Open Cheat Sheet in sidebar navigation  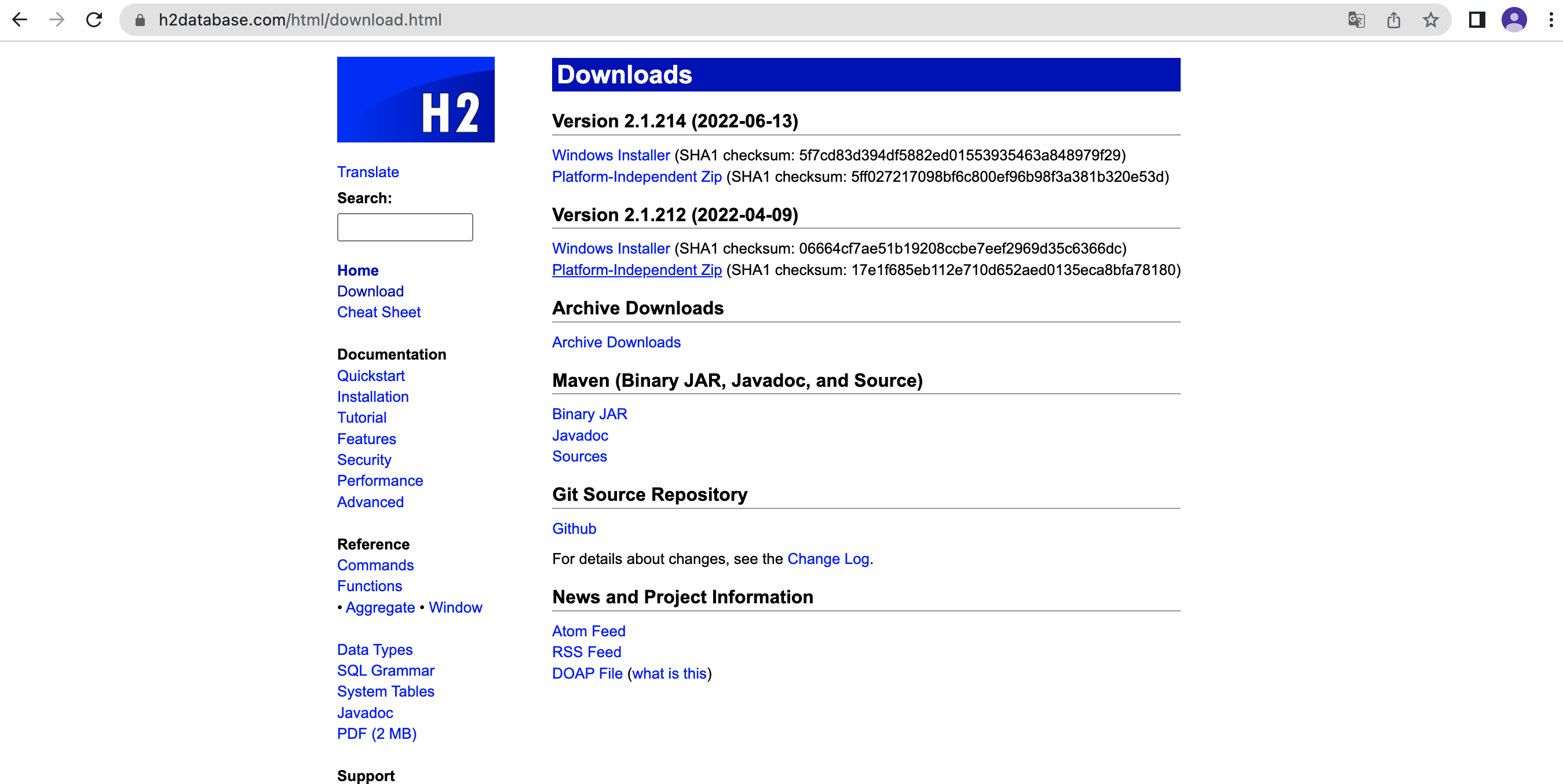click(x=379, y=312)
